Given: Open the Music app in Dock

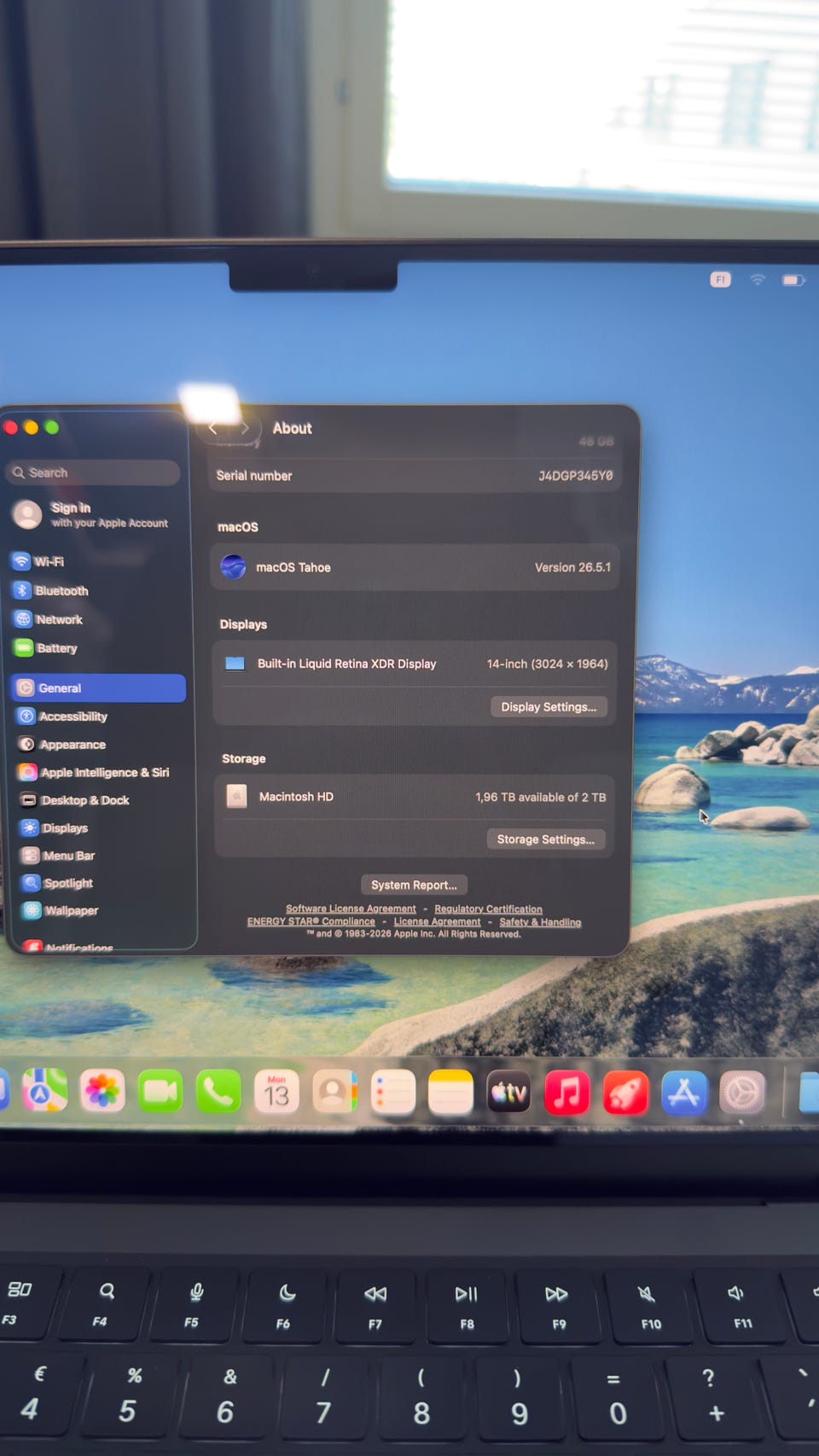Looking at the screenshot, I should coord(566,1093).
